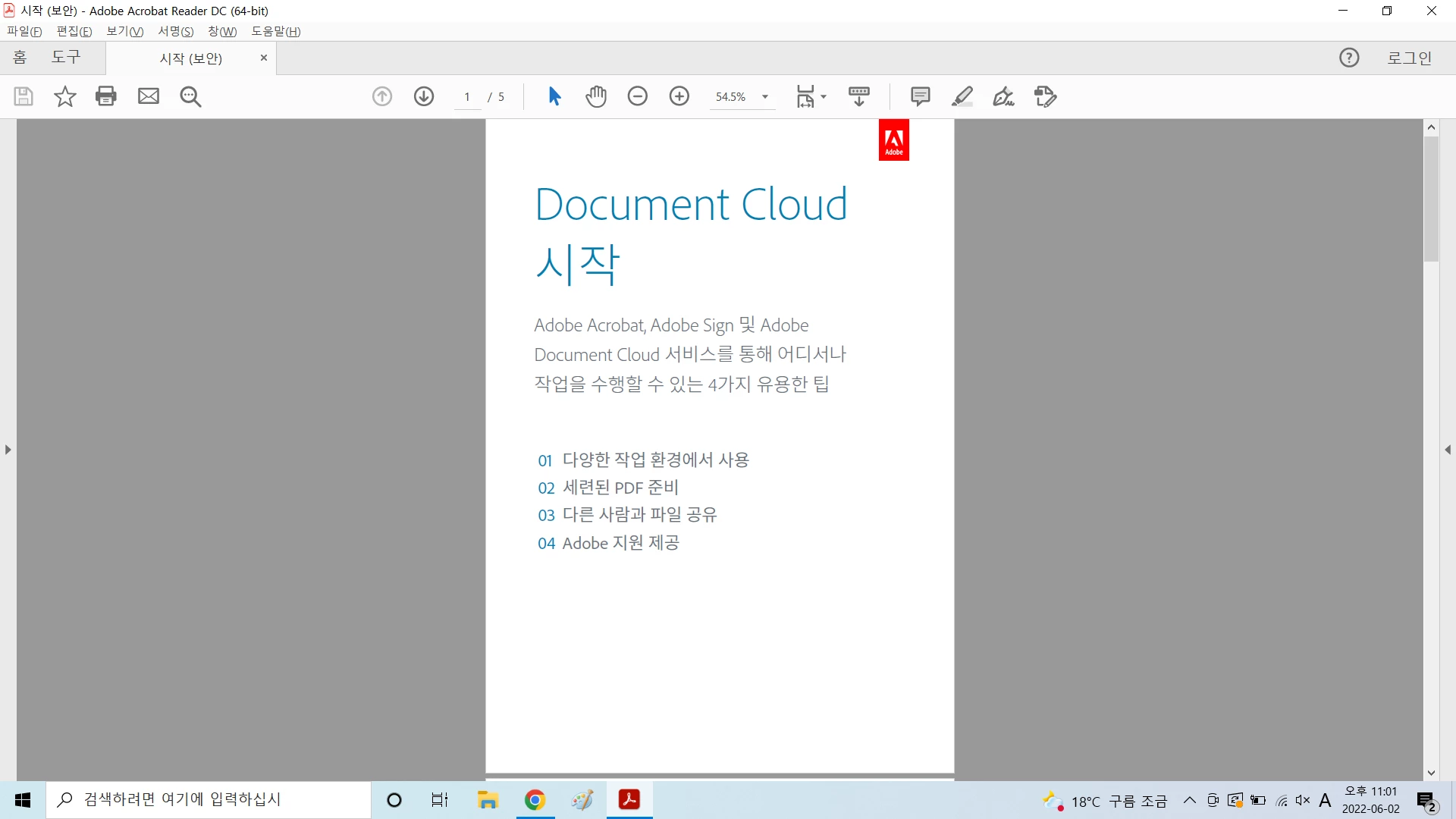Expand the right tools pane
The height and width of the screenshot is (819, 1456).
1448,450
